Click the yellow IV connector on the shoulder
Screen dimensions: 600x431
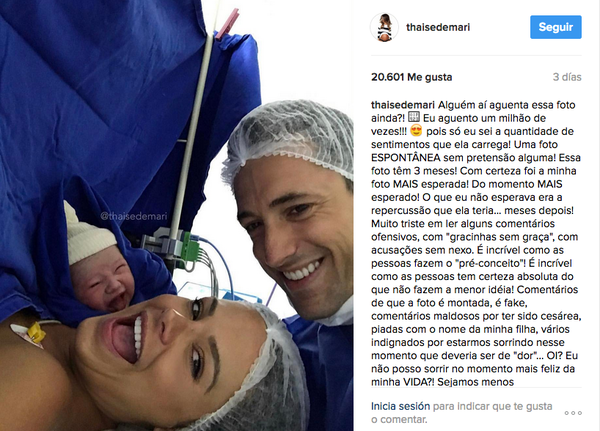[36, 332]
